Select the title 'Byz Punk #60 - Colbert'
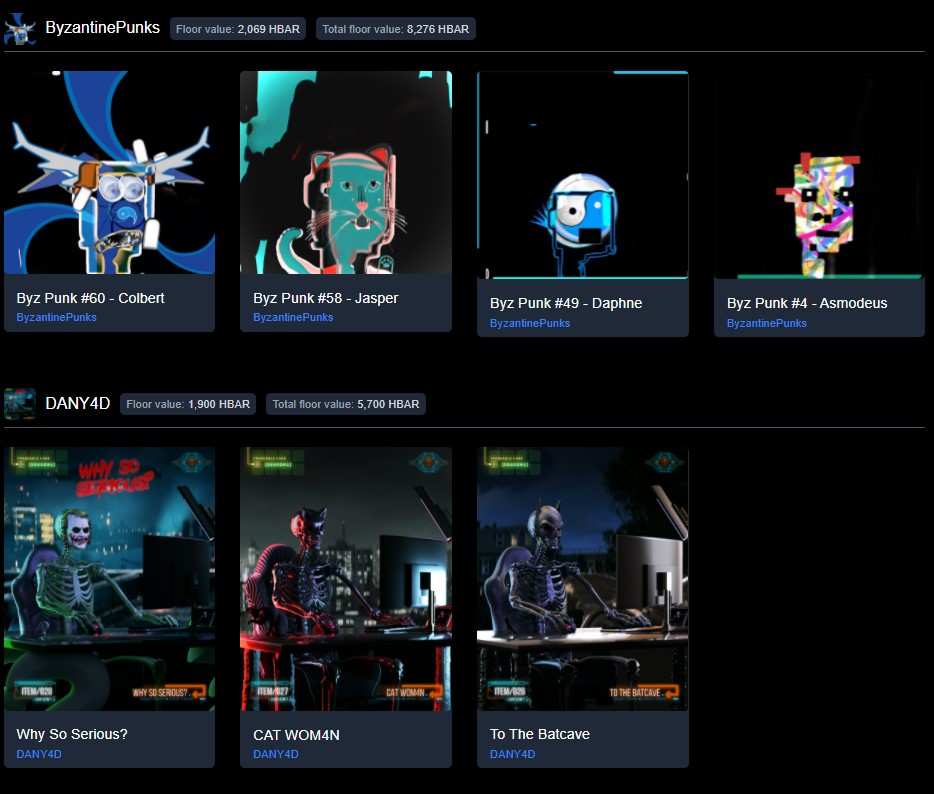 [91, 298]
